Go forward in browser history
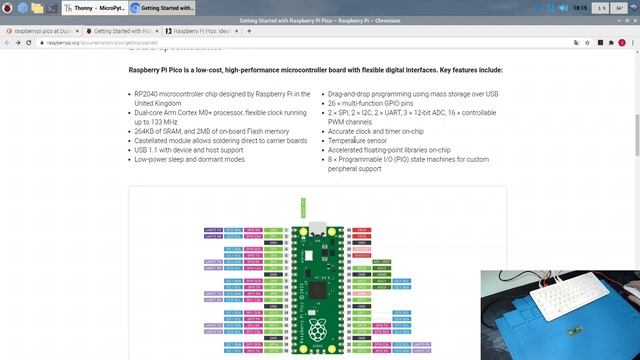The height and width of the screenshot is (360, 640). point(18,42)
